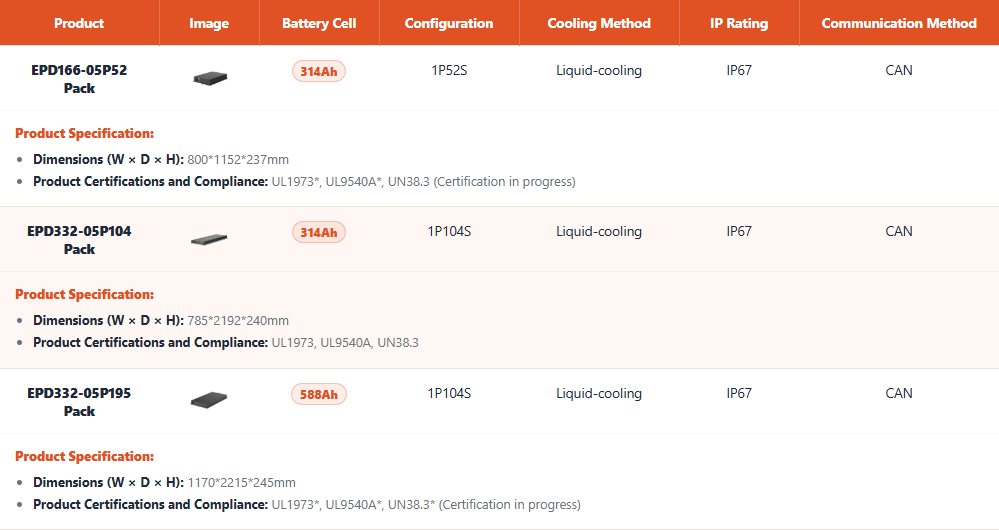Click the EPD166-05P52 Pack product image
The height and width of the screenshot is (530, 999).
(x=210, y=77)
